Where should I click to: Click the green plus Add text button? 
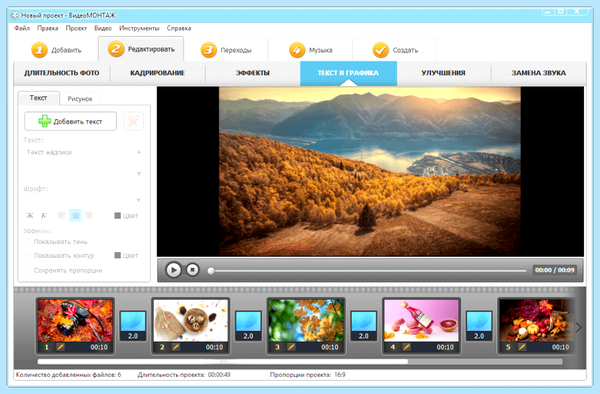tap(70, 121)
